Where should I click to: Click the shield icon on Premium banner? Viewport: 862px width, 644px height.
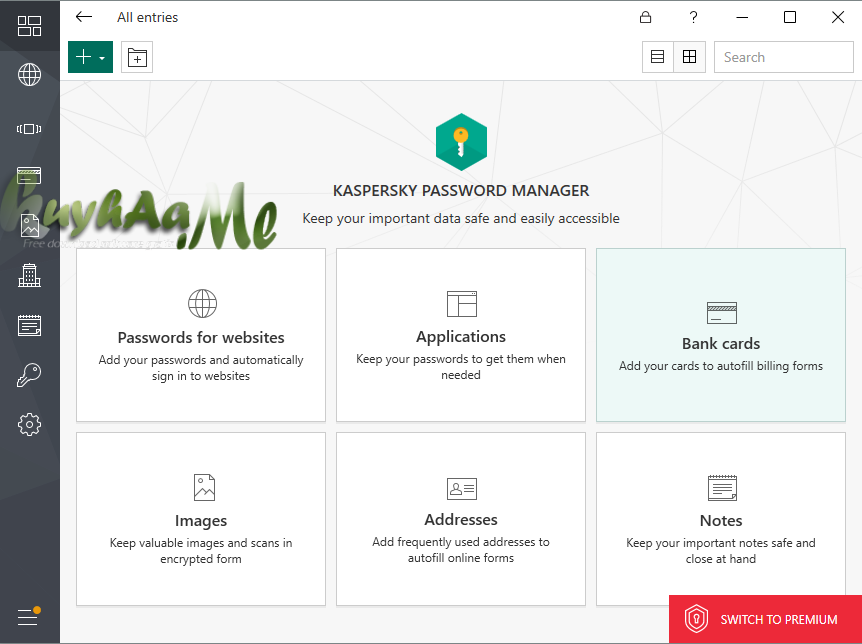[x=696, y=619]
